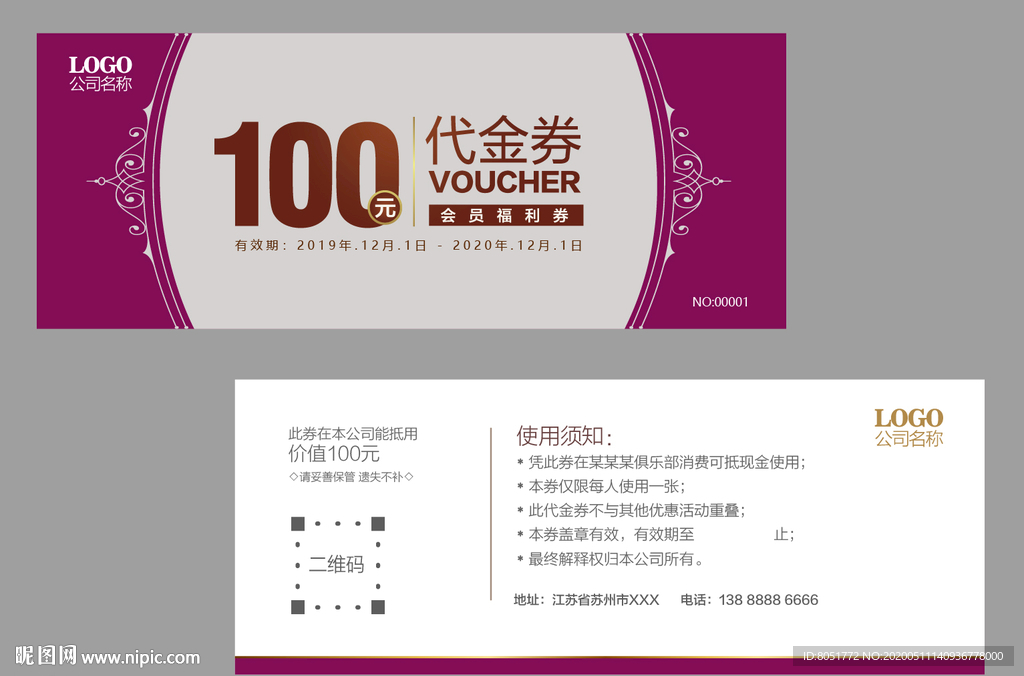
Task: Click the 二维码 QR placeholder
Action: click(x=338, y=565)
